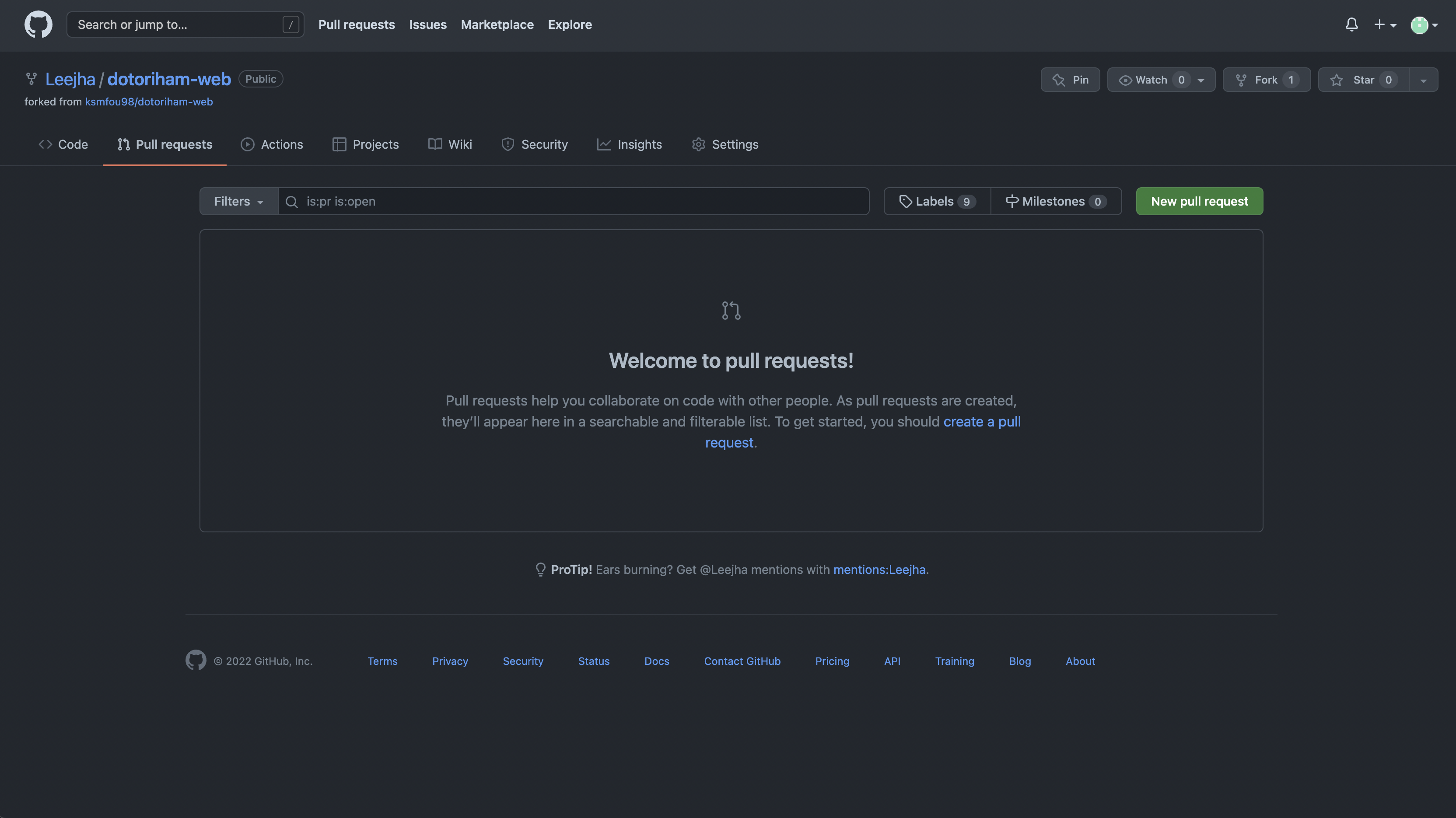The height and width of the screenshot is (818, 1456).
Task: Open the plus create-new dropdown
Action: 1385,24
